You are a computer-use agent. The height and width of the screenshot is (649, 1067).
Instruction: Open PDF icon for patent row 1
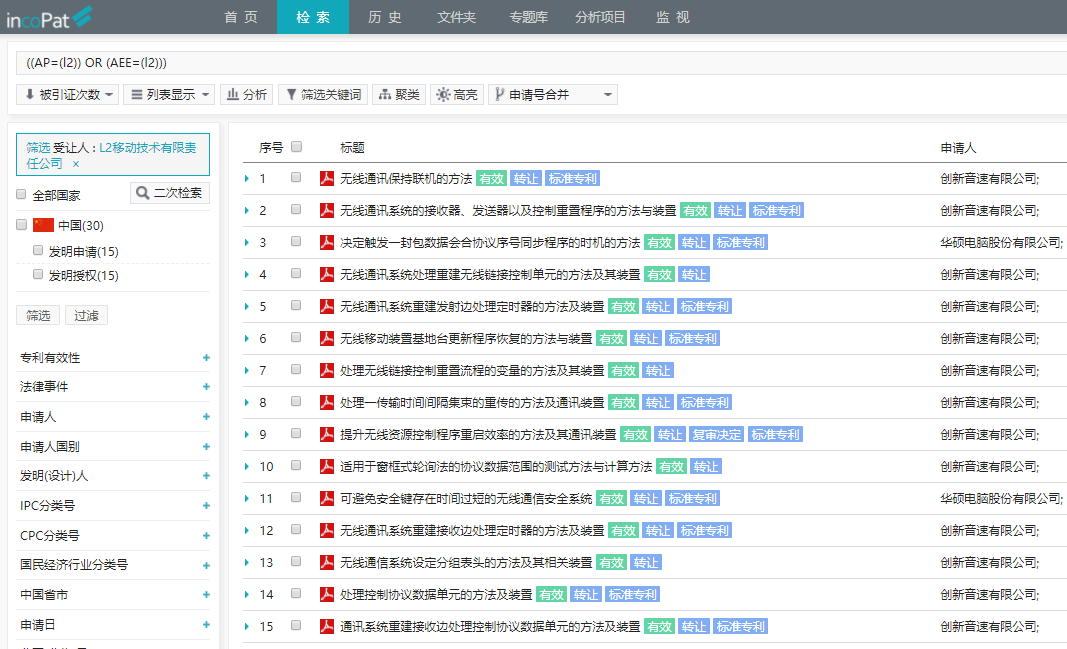point(326,178)
